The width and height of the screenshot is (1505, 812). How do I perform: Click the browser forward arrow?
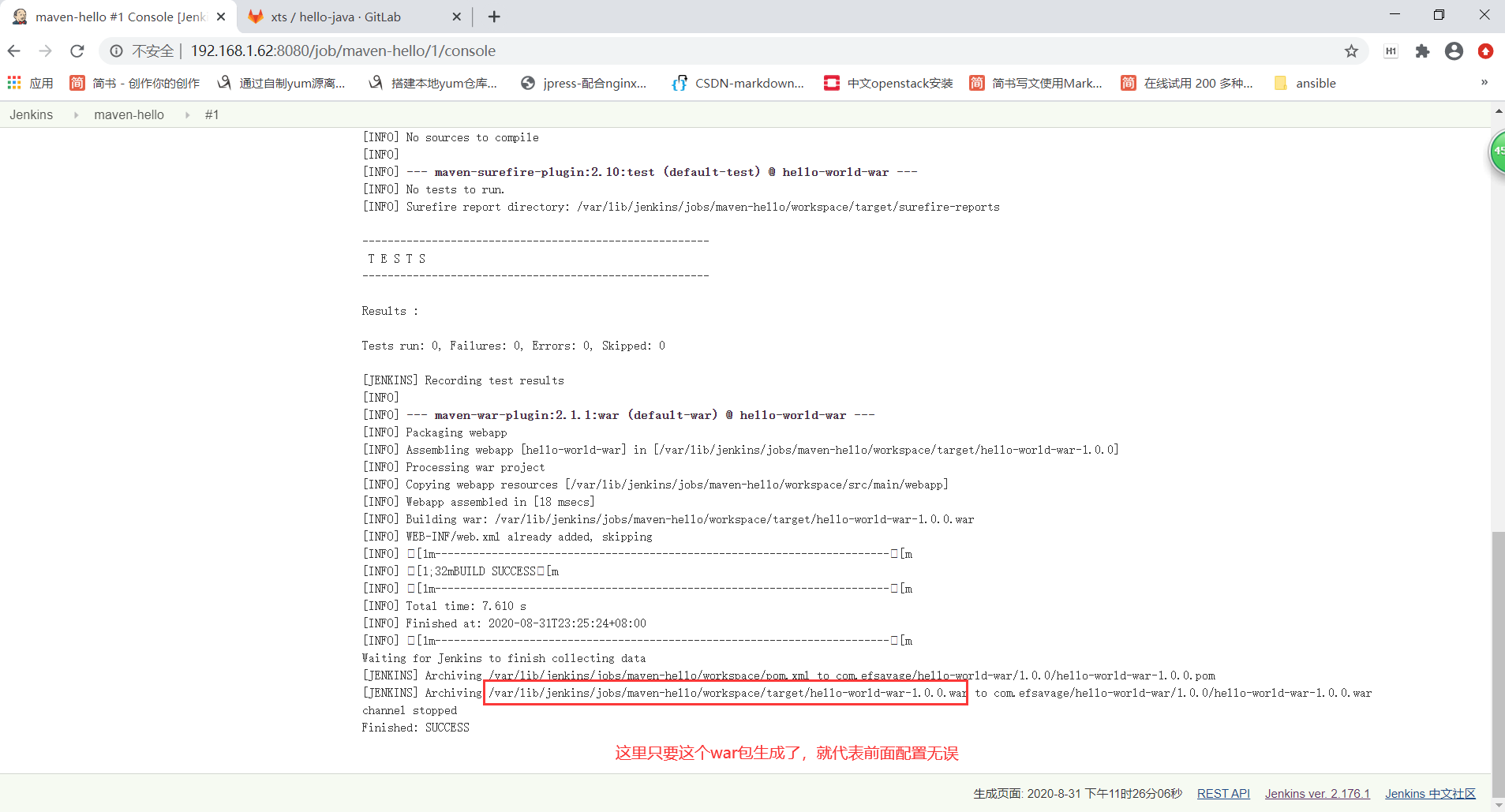click(x=46, y=51)
